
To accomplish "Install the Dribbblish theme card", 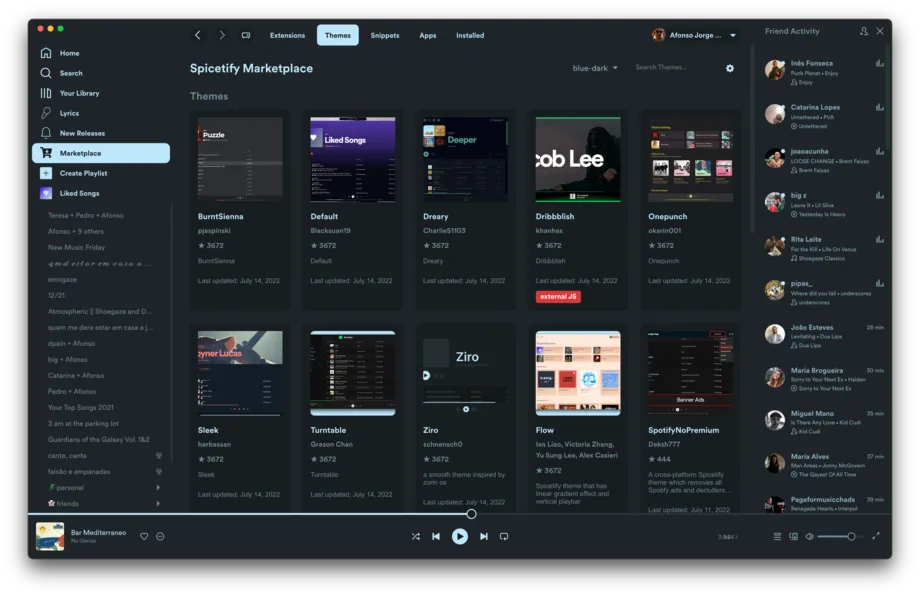I will [578, 160].
